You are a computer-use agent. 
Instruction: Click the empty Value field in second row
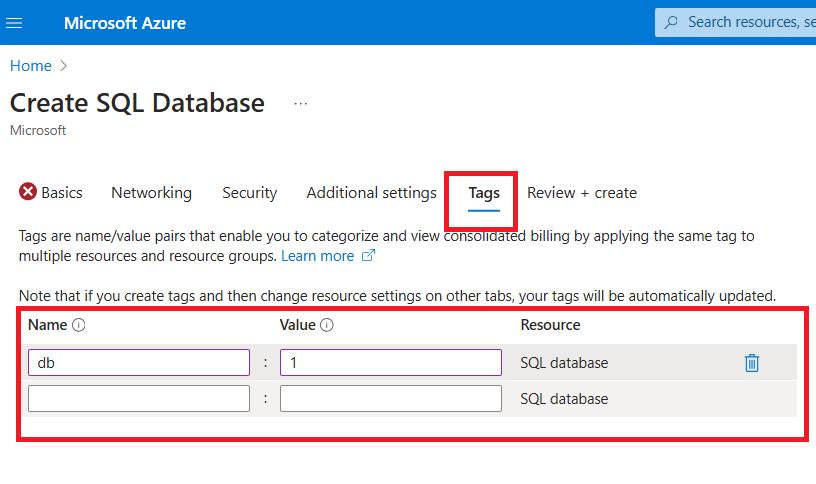click(391, 399)
